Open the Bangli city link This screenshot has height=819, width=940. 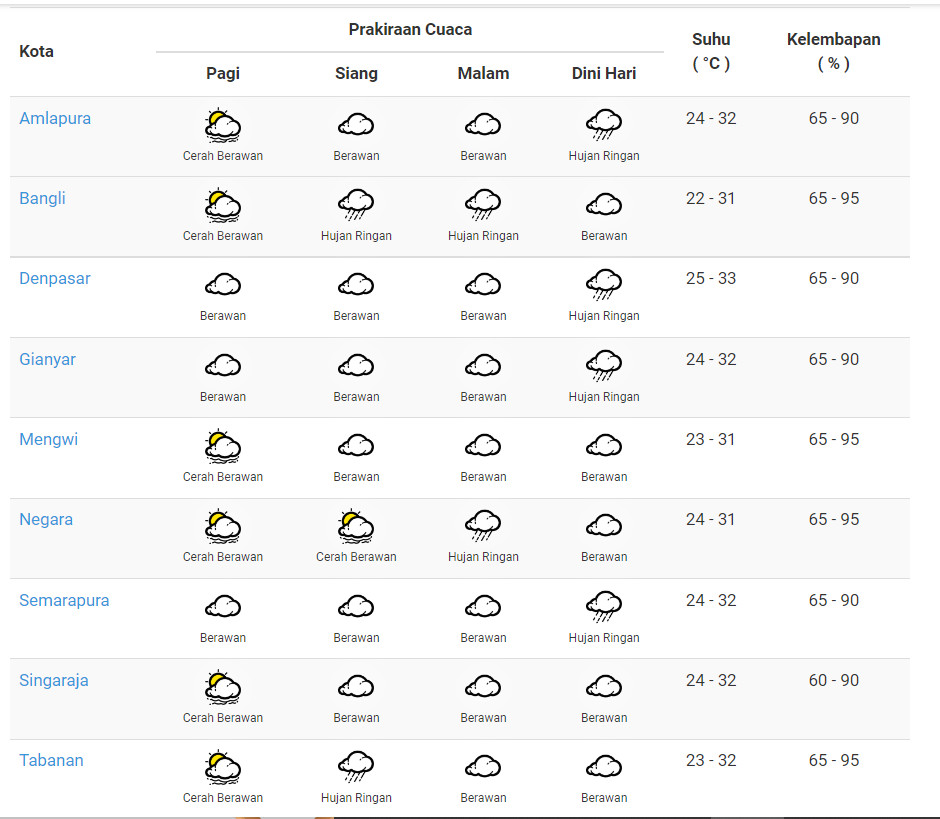point(42,198)
